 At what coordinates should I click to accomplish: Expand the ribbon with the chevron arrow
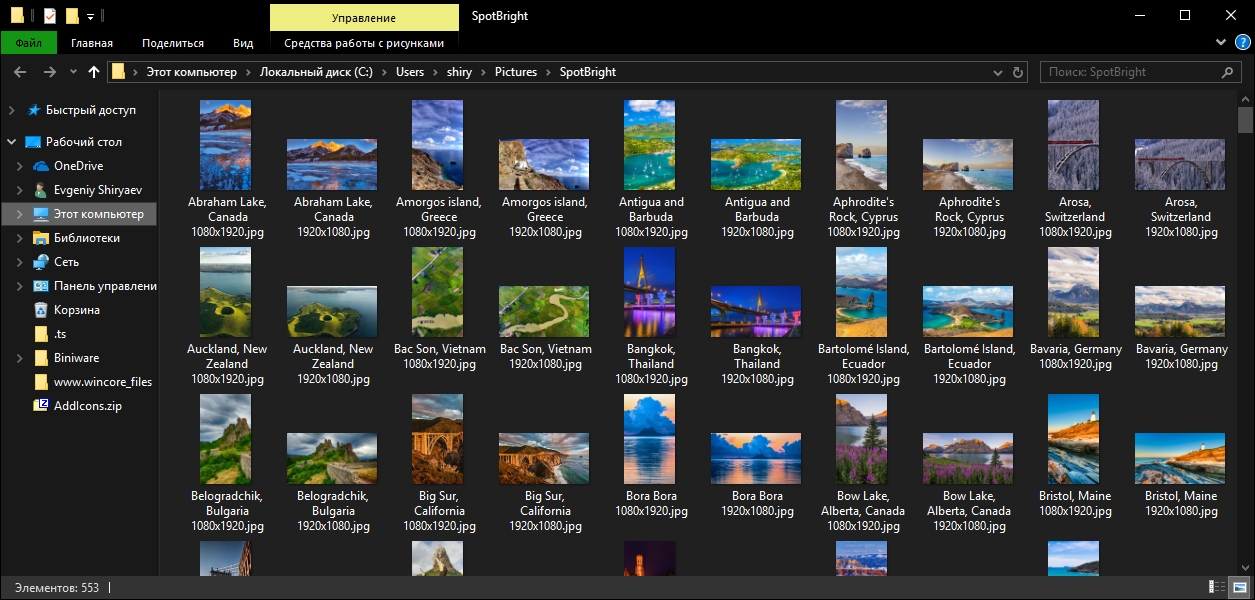tap(1222, 42)
